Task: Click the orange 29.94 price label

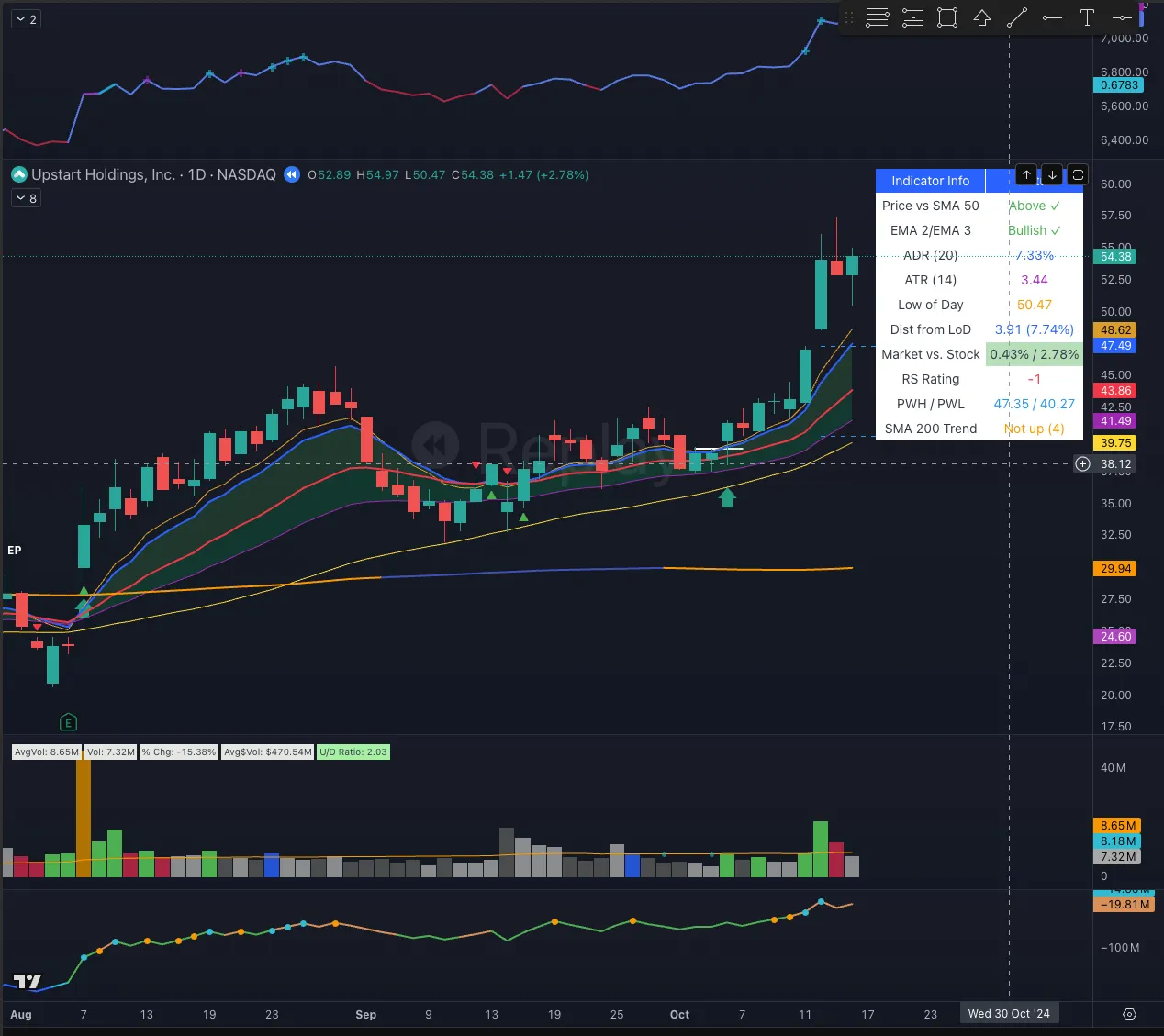Action: click(1116, 569)
